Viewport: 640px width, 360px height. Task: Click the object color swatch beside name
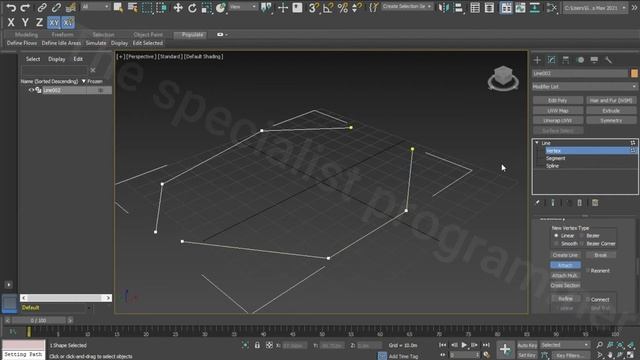[x=634, y=73]
